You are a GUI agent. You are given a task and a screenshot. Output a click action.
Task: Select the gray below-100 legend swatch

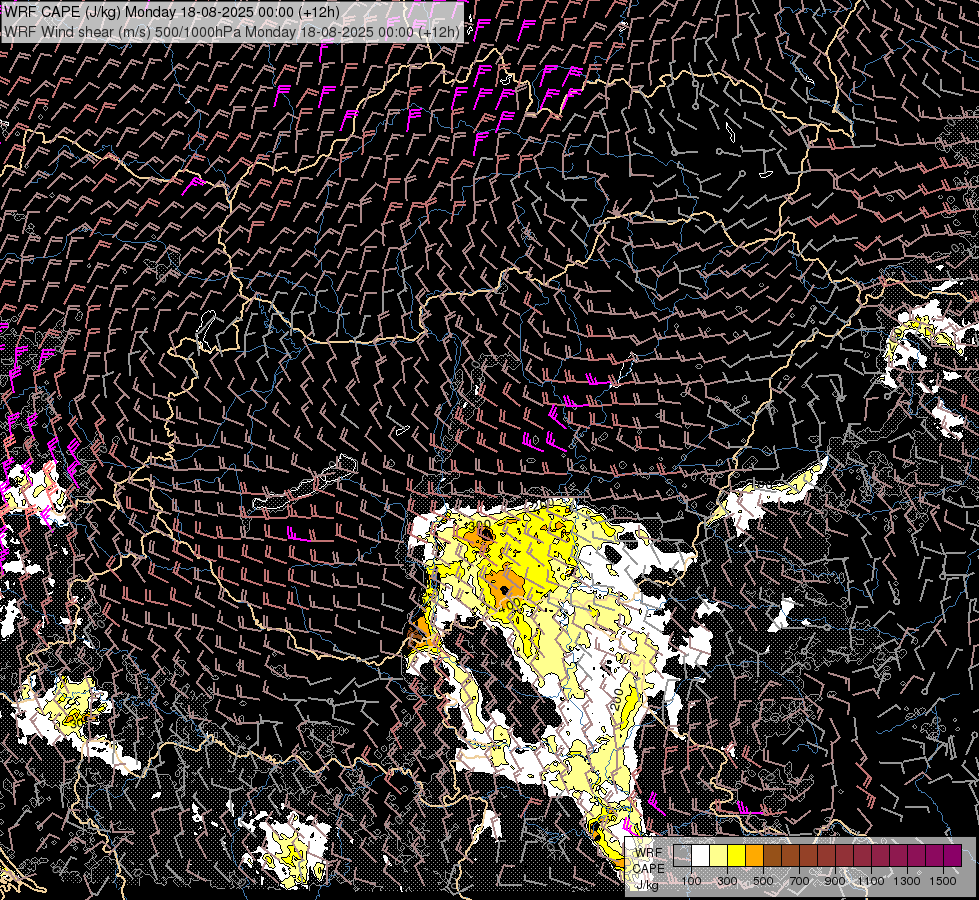(682, 855)
